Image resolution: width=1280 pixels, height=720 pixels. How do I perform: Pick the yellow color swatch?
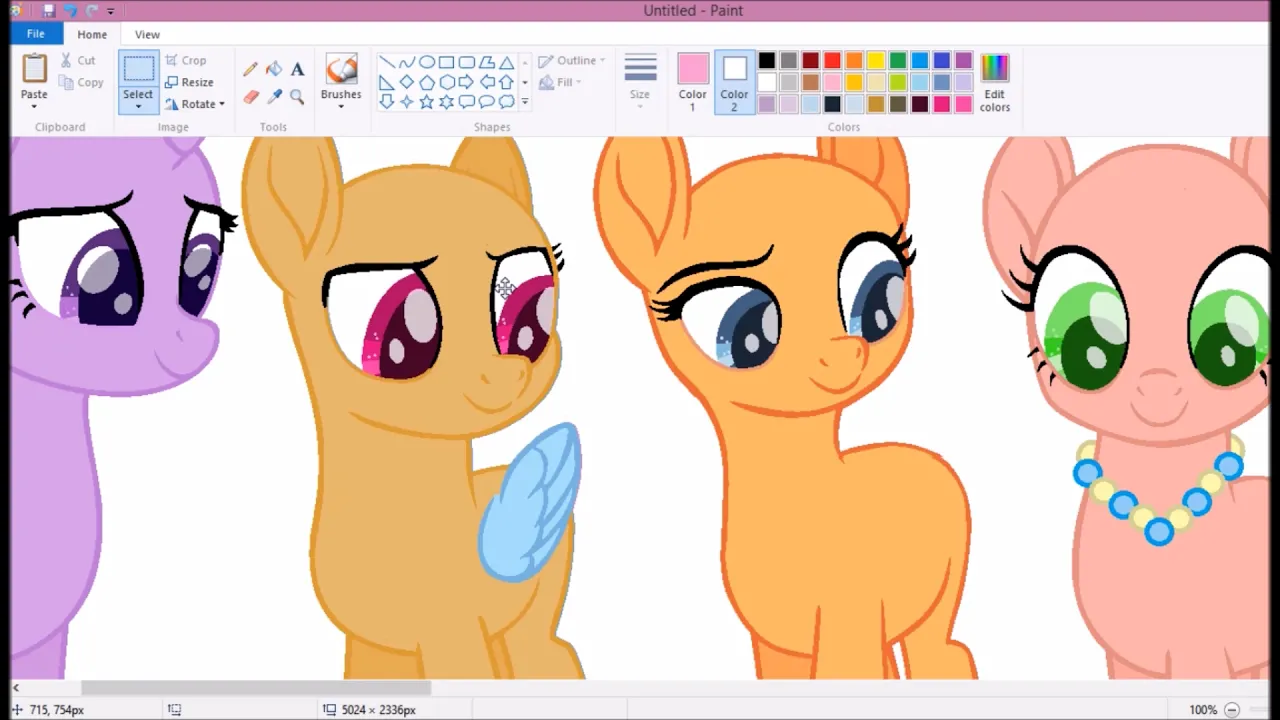coord(876,61)
